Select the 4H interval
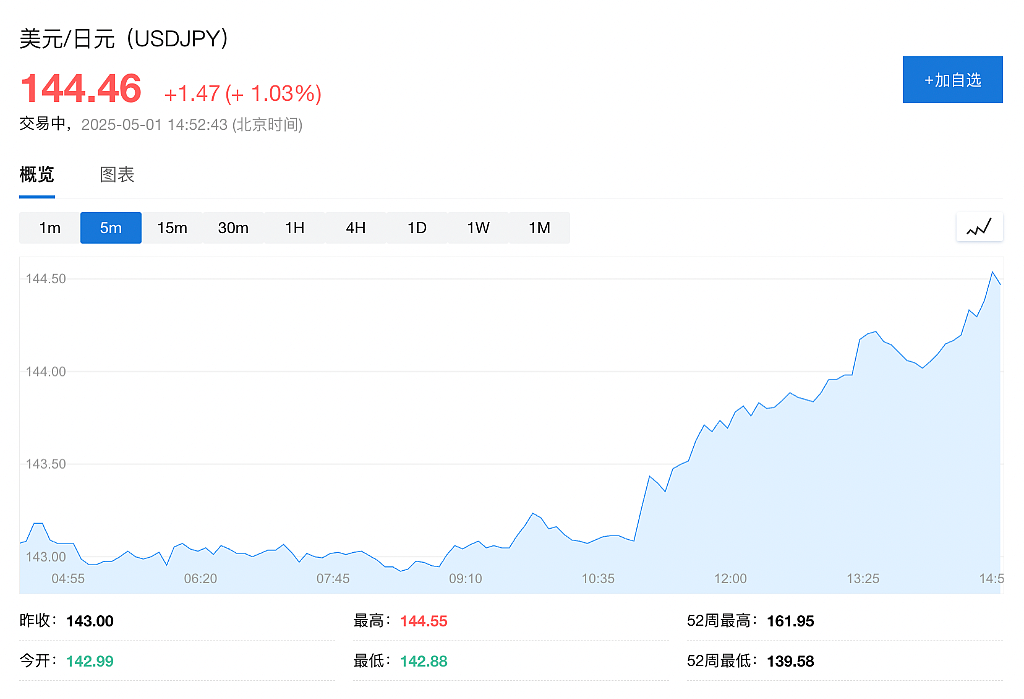 [x=356, y=227]
